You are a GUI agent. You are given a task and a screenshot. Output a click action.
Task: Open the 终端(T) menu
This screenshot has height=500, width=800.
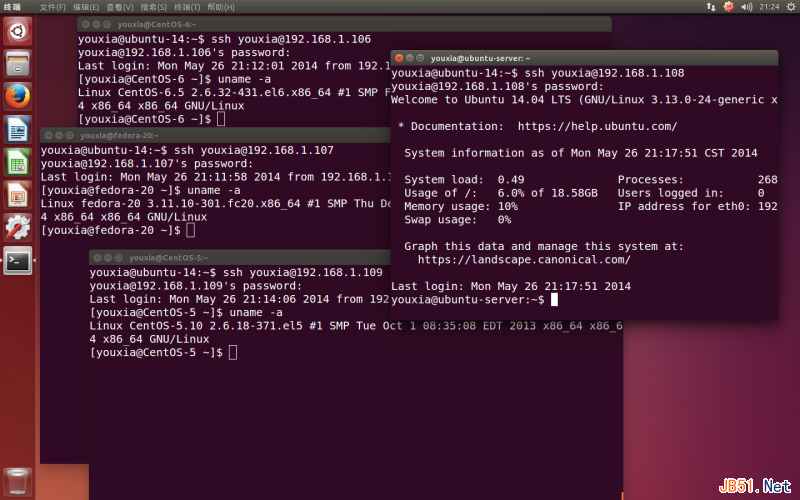click(187, 7)
